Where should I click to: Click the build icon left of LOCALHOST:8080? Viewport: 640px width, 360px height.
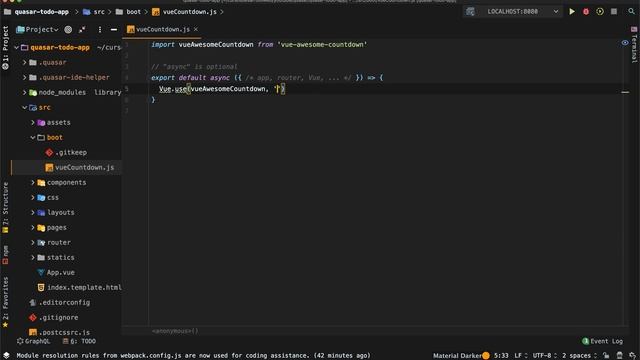[x=470, y=12]
